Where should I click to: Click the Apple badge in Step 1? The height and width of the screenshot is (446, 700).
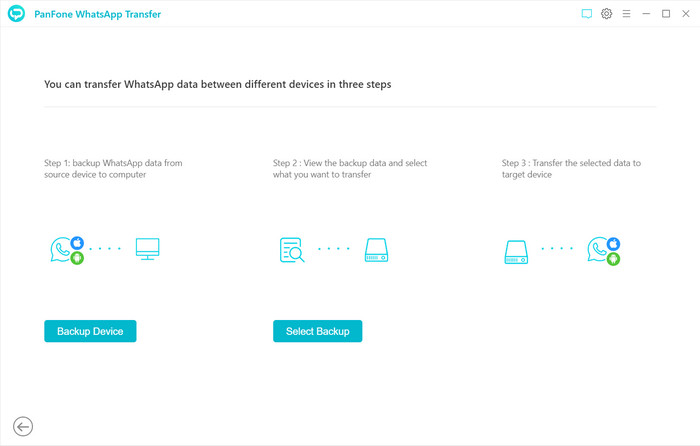(77, 242)
